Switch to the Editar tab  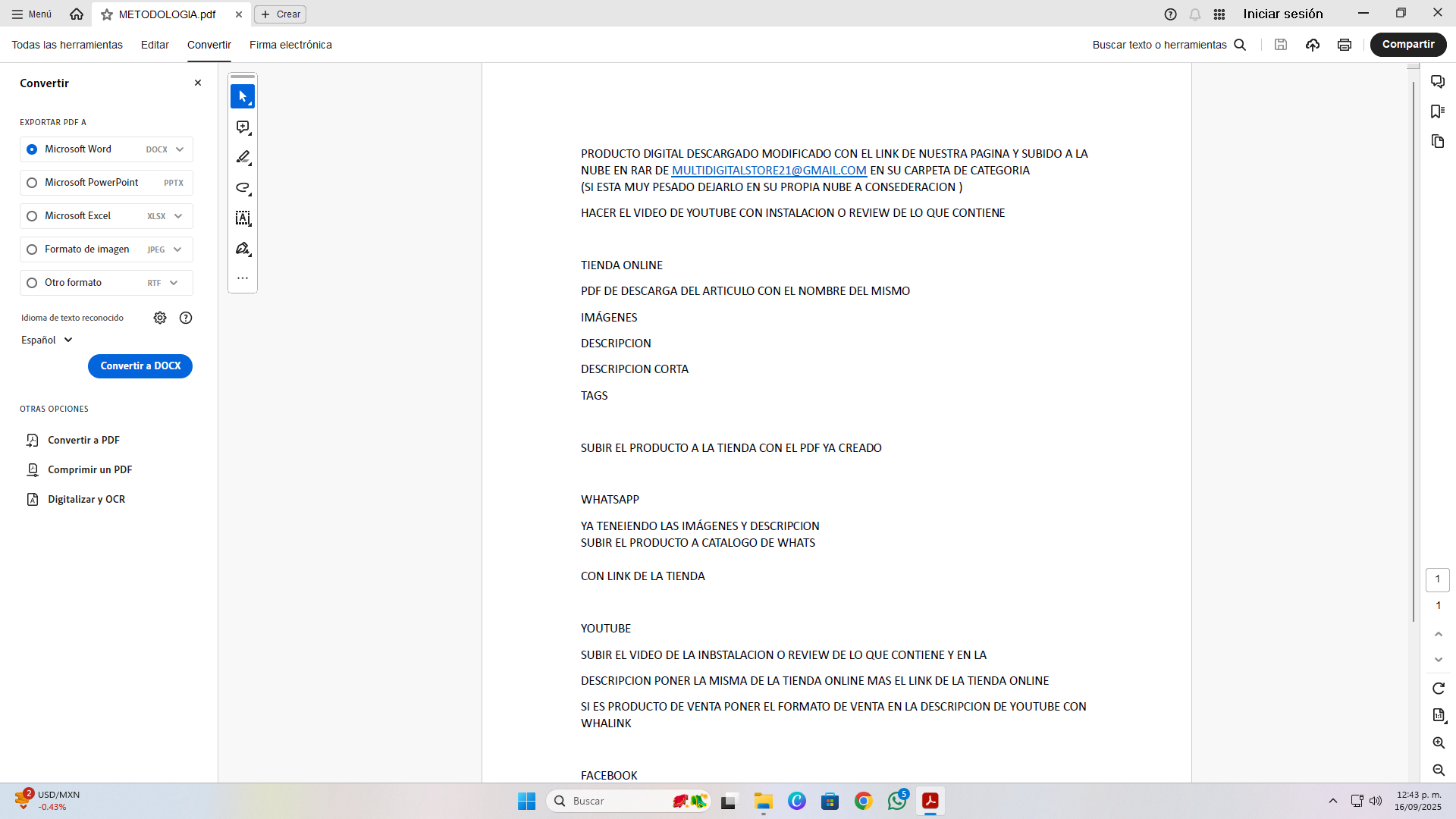pos(155,45)
